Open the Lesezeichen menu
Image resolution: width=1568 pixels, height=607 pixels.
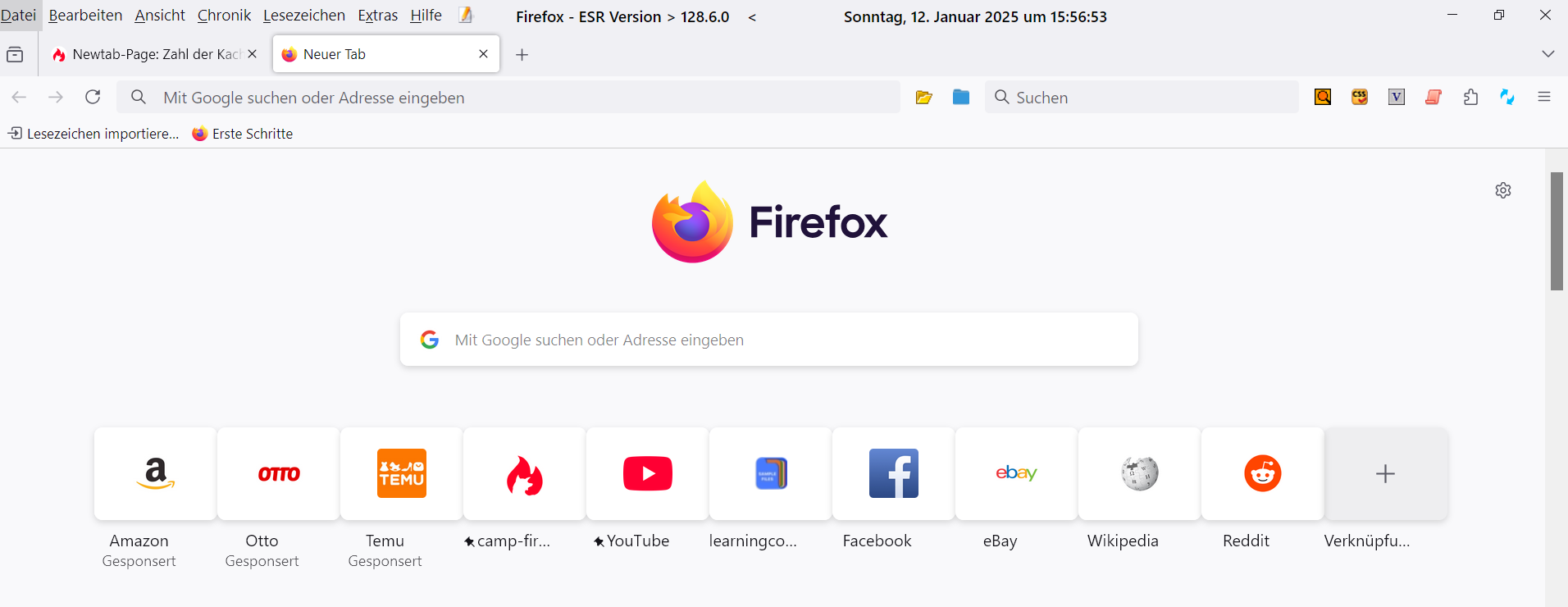click(304, 16)
